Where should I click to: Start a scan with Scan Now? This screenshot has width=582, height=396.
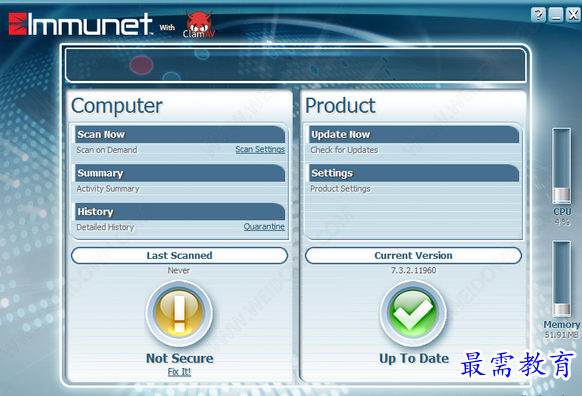point(180,134)
